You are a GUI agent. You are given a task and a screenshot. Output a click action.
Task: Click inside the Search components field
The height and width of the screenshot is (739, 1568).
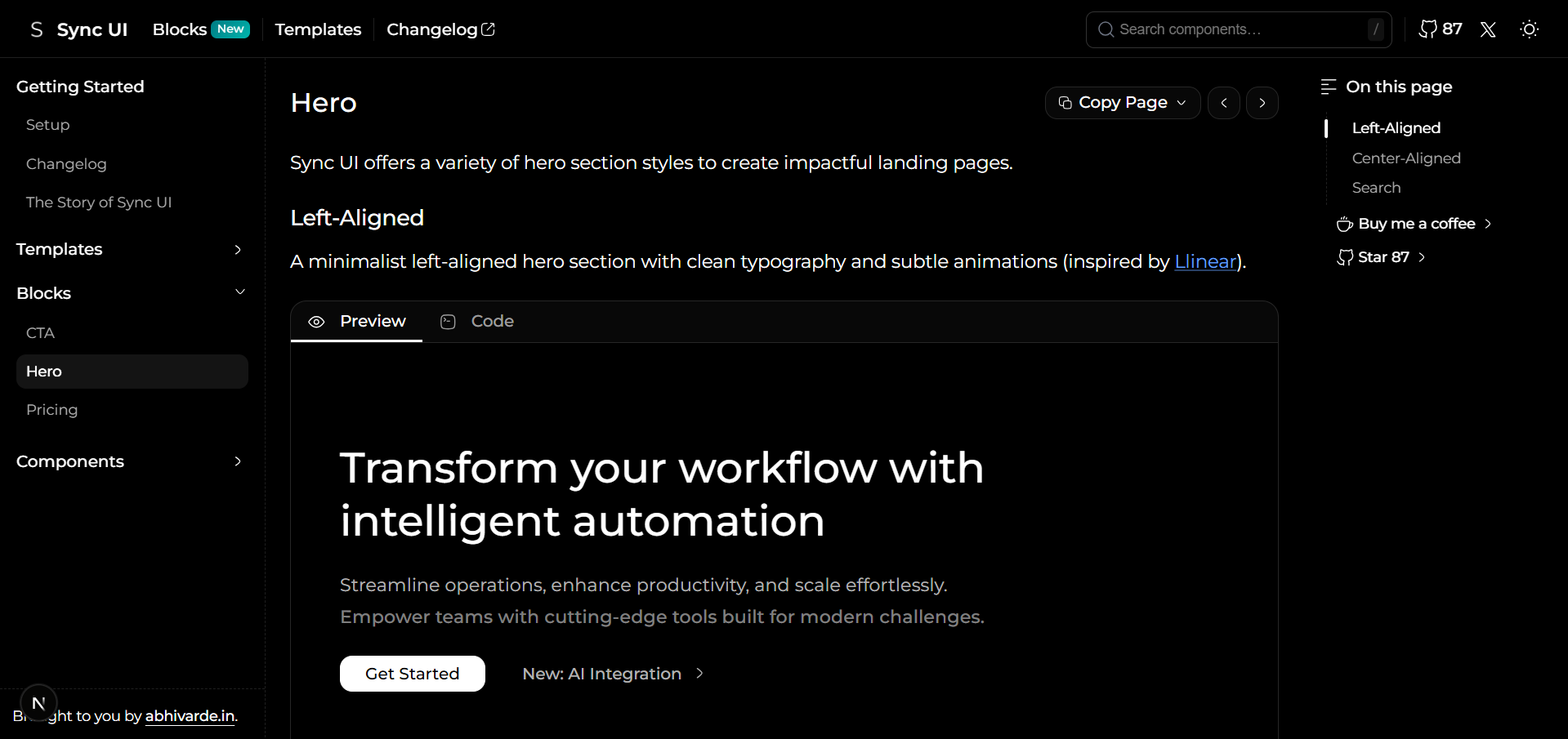[x=1226, y=29]
